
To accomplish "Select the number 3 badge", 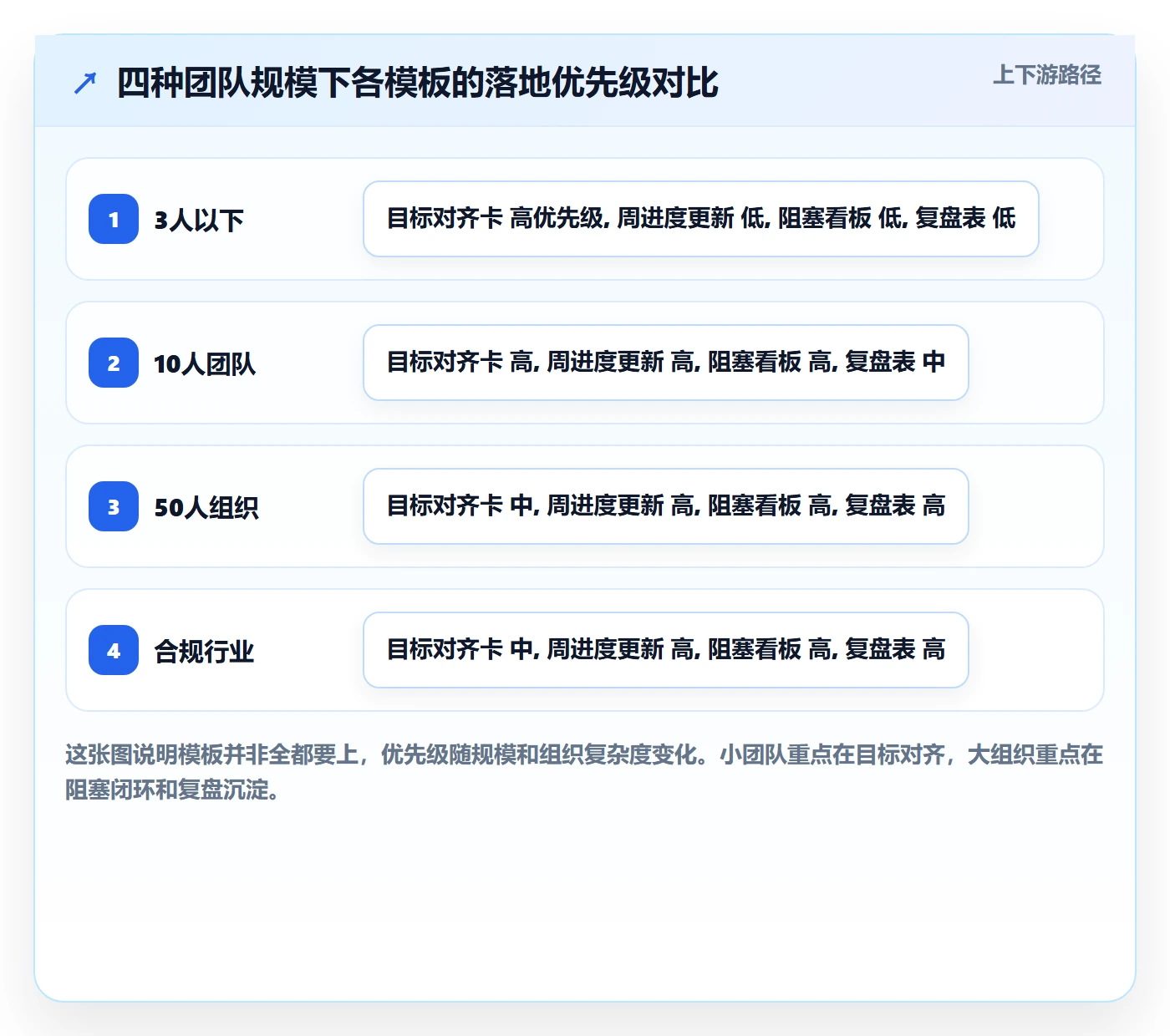I will coord(114,506).
